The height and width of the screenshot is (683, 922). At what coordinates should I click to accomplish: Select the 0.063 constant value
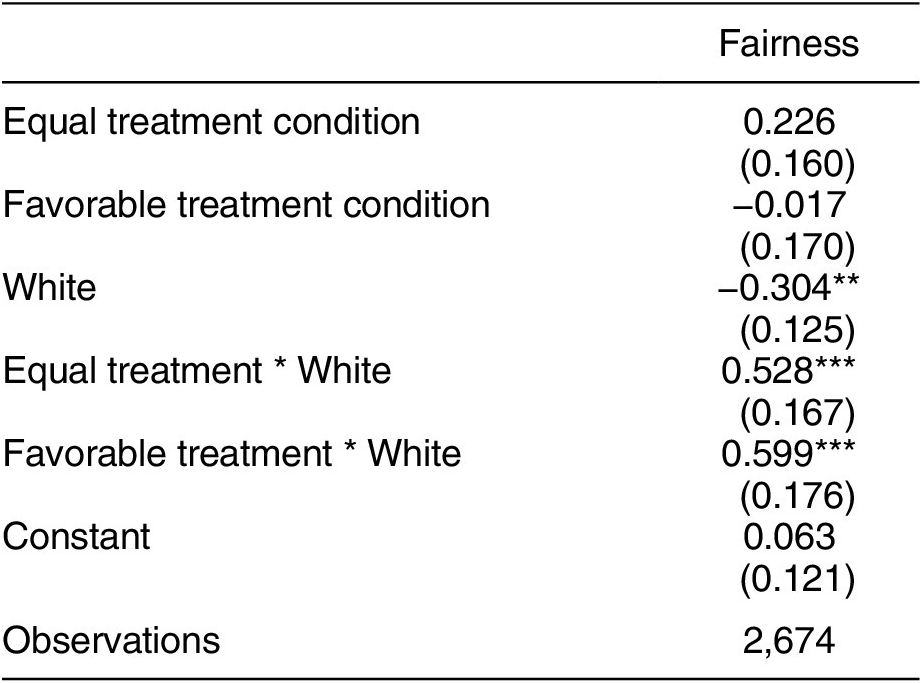coord(788,537)
